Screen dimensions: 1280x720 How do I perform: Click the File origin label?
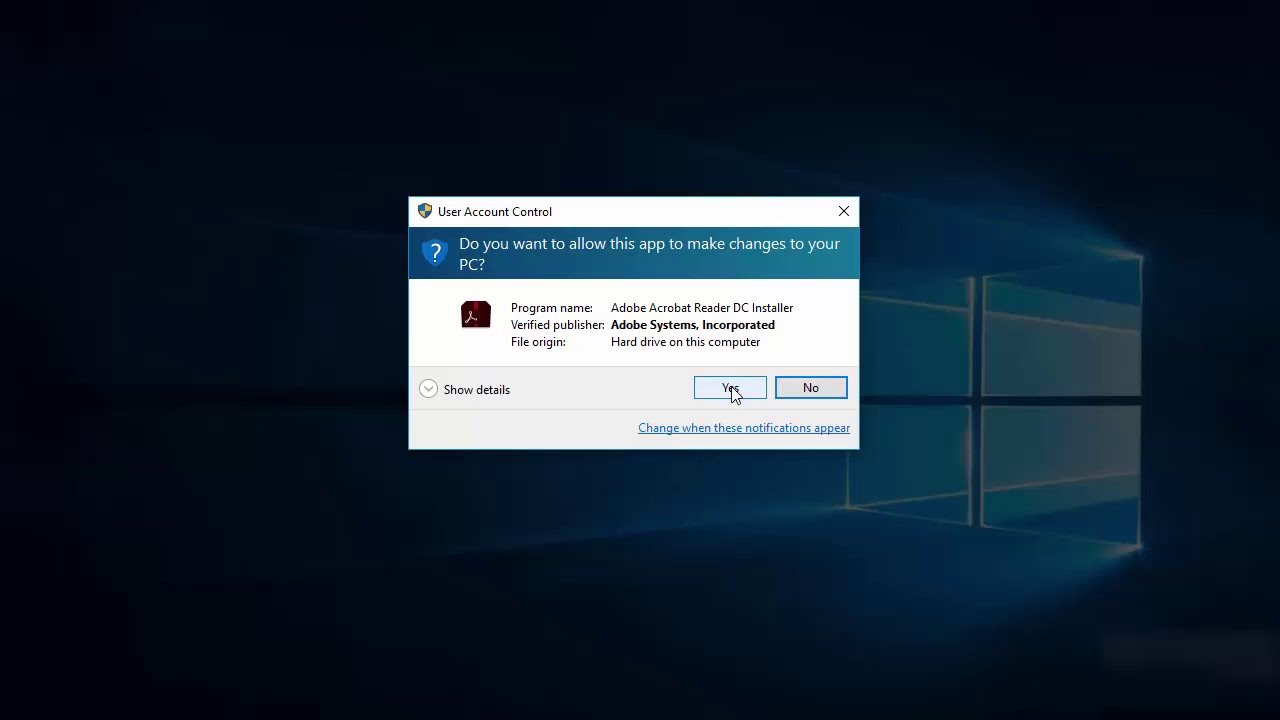[x=538, y=342]
